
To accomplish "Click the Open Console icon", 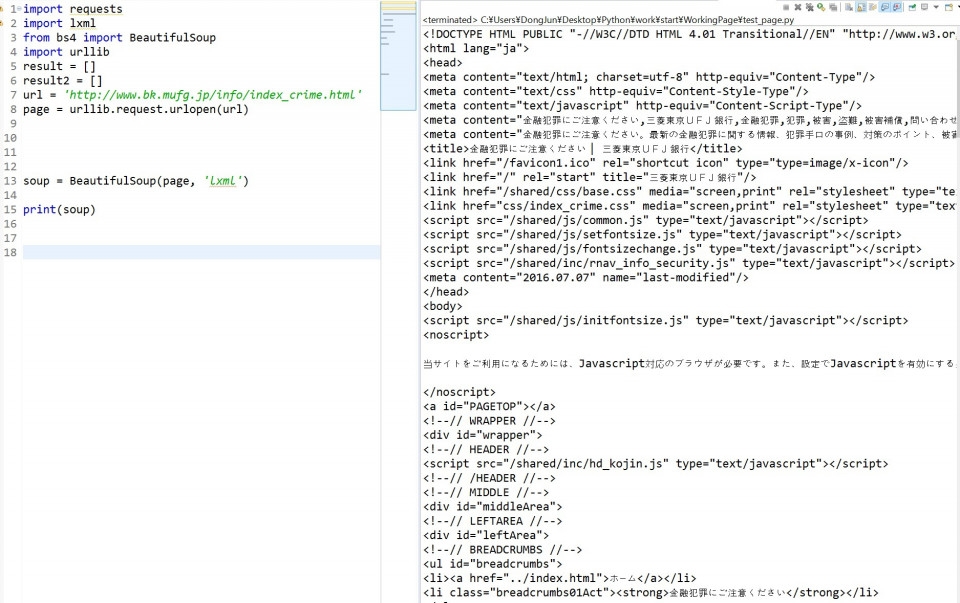I will click(948, 7).
